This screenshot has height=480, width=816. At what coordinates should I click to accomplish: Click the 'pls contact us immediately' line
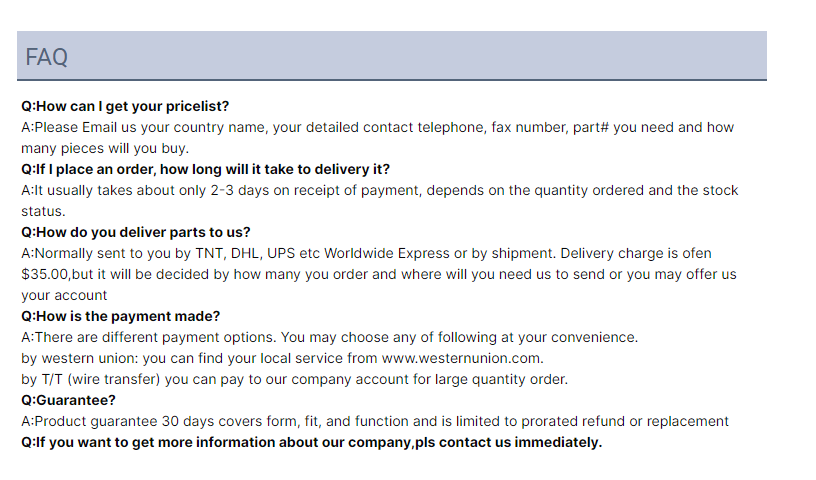pos(311,442)
